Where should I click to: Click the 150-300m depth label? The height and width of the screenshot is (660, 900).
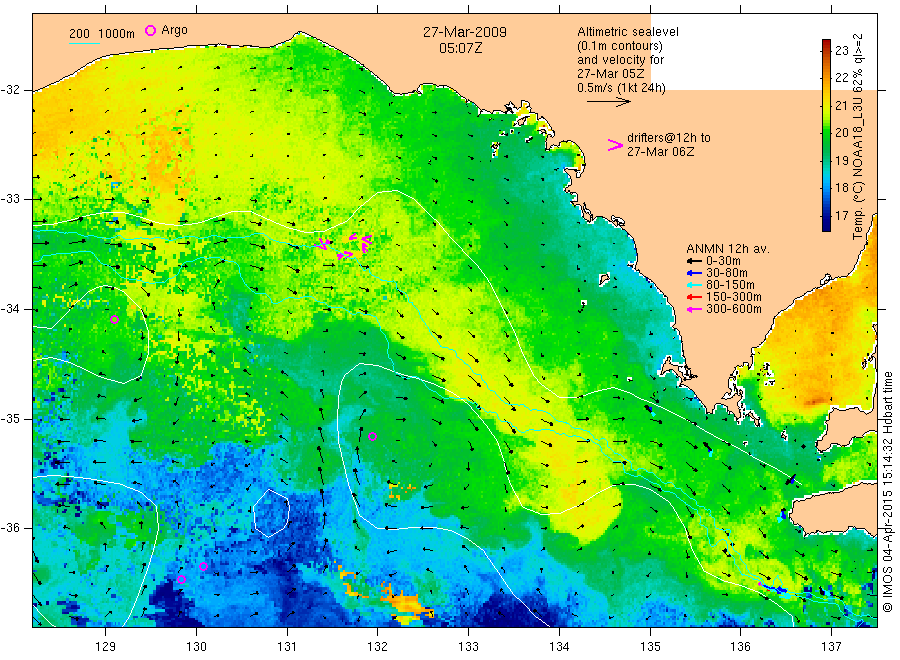734,297
